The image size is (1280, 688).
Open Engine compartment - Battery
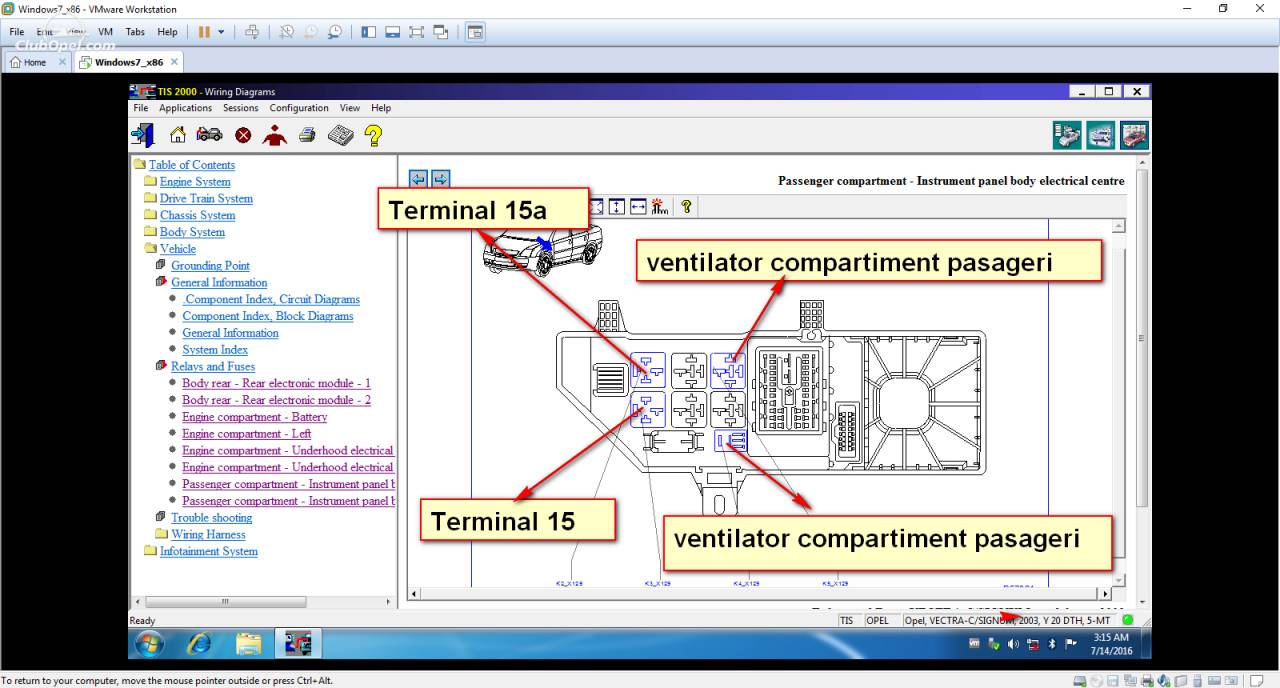[x=255, y=417]
